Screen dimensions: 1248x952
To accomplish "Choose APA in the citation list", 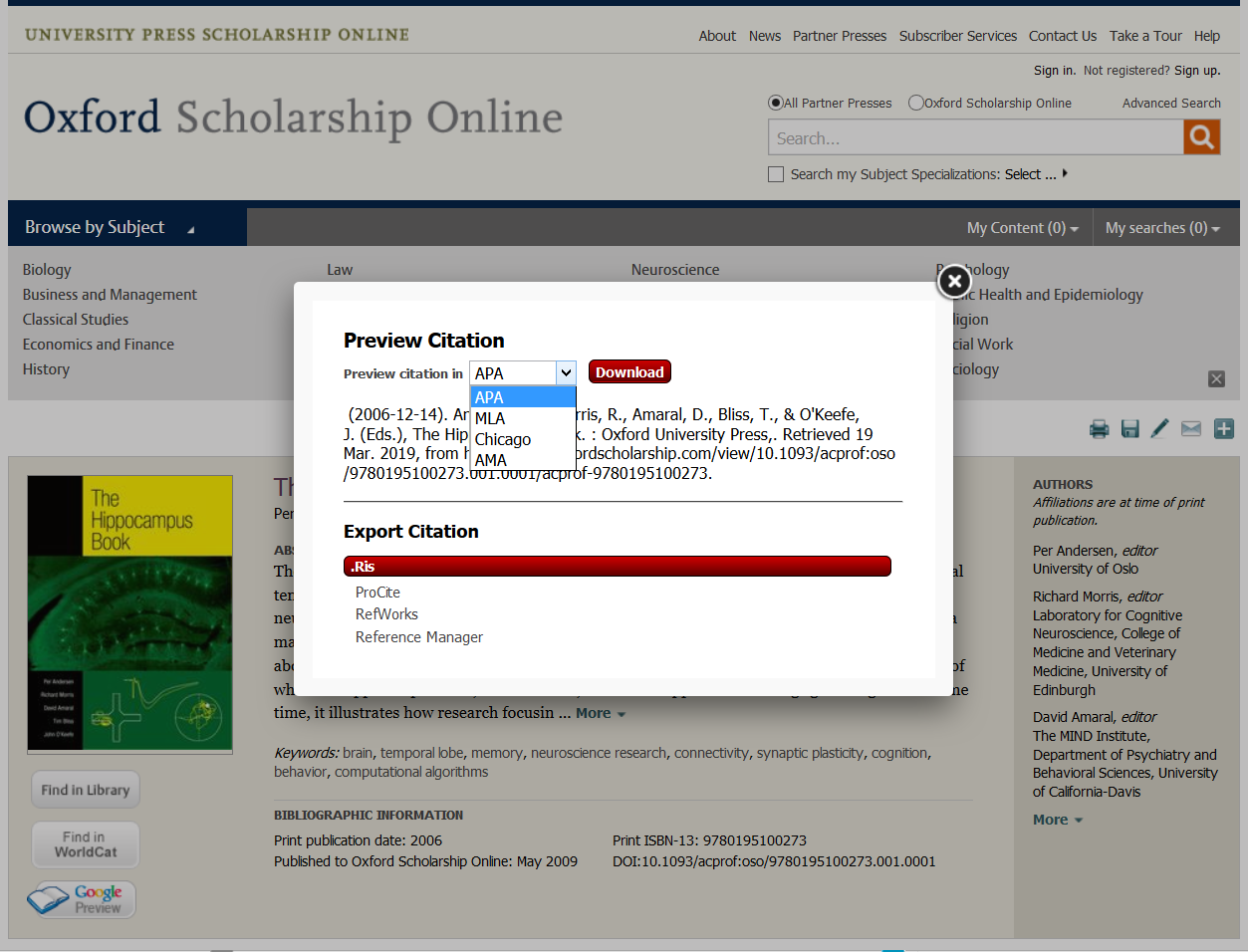I will tap(523, 397).
